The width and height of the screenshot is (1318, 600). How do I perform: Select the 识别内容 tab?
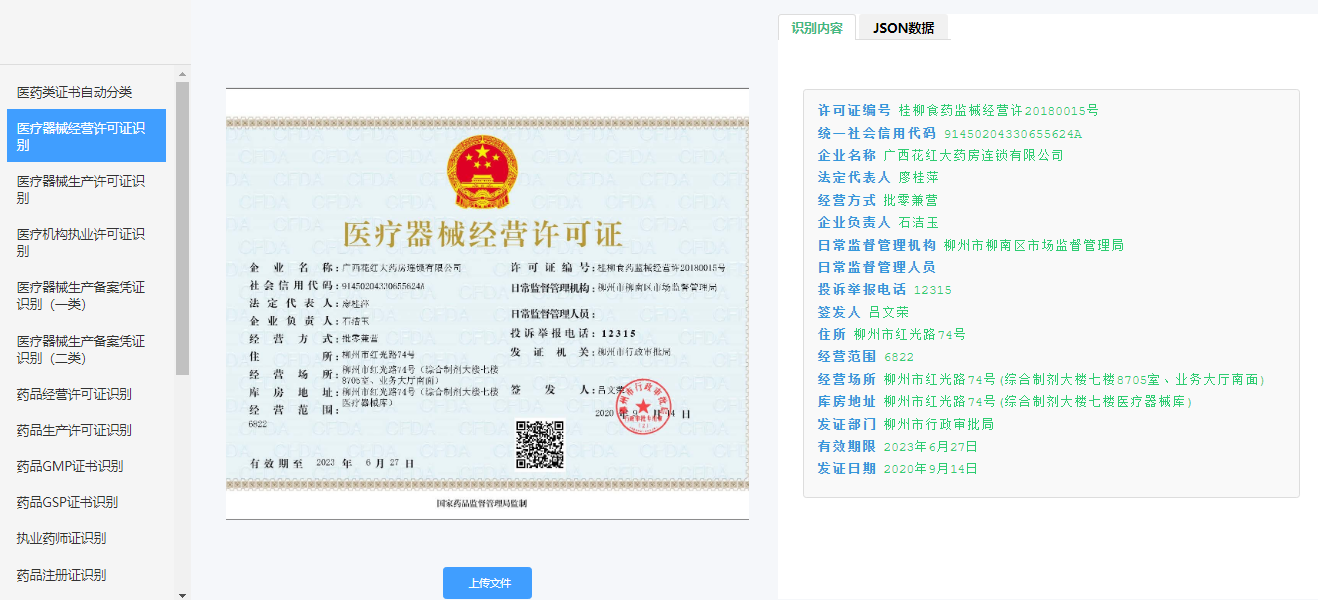click(x=816, y=27)
